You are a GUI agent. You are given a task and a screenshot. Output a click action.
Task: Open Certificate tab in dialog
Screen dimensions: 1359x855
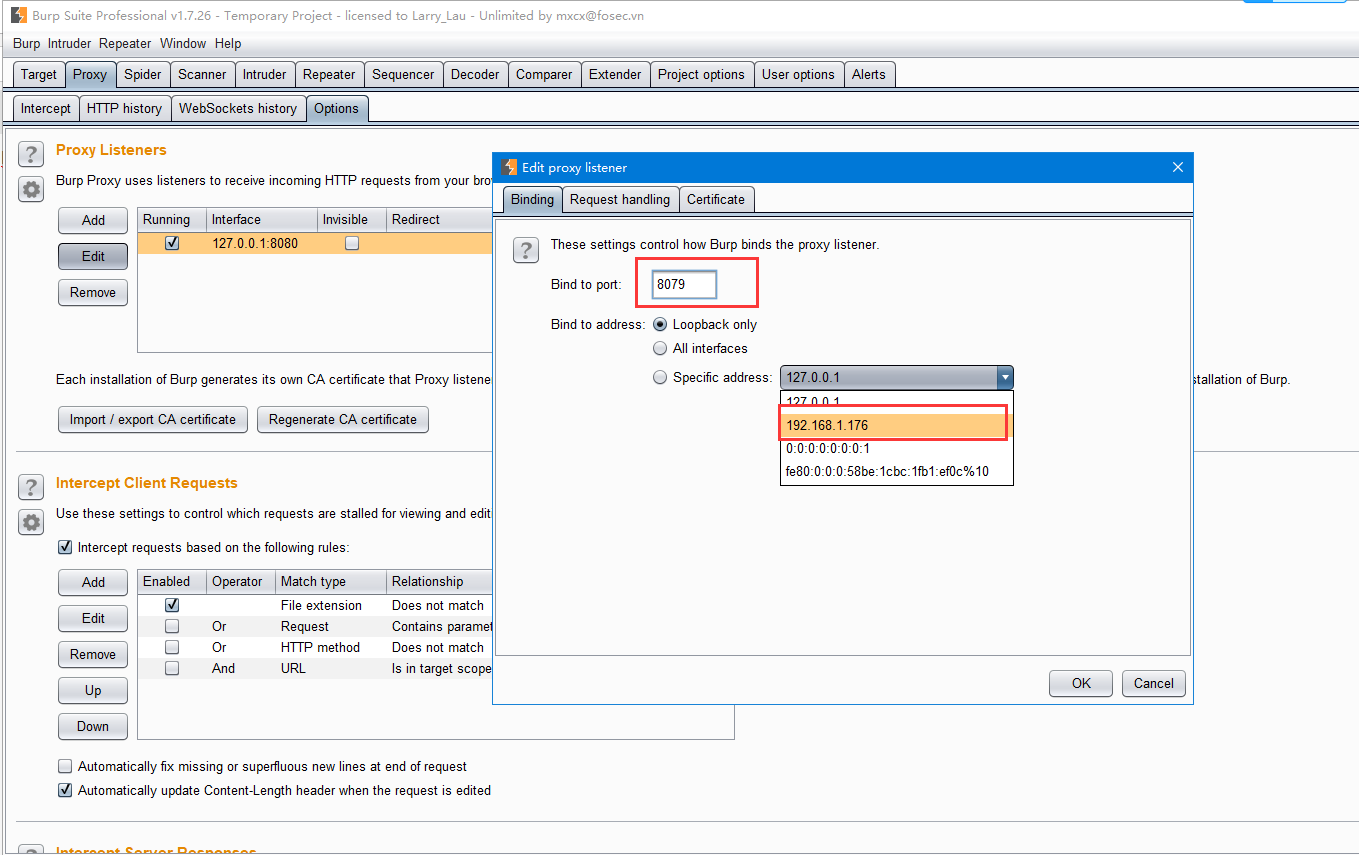coord(716,199)
